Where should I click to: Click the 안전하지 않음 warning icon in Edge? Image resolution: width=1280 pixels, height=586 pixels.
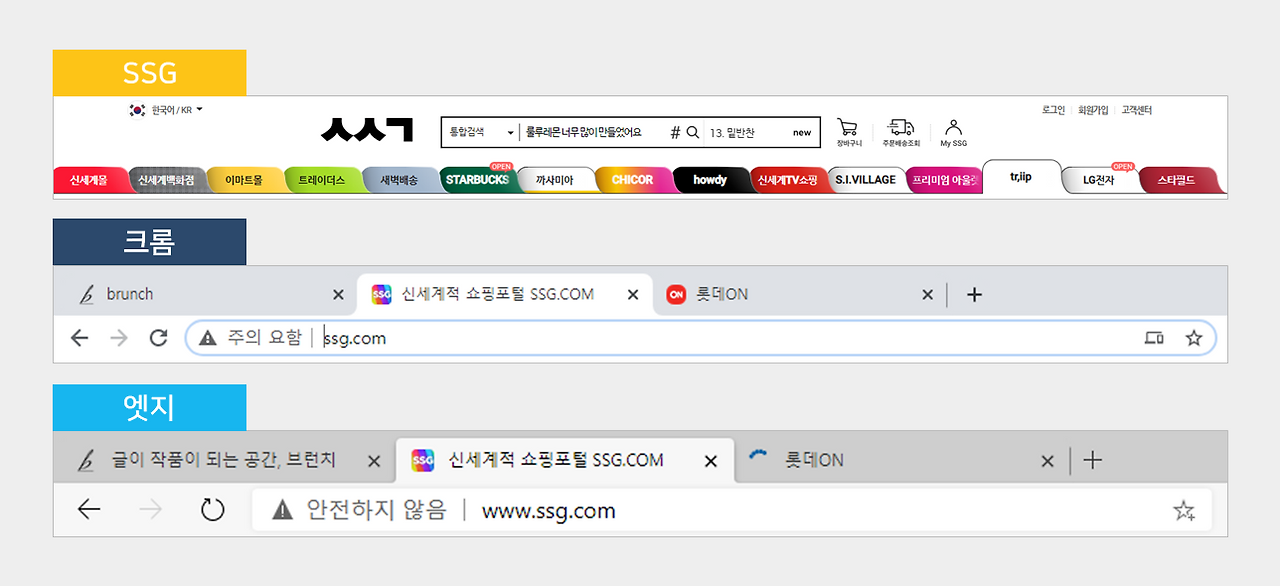click(x=283, y=510)
